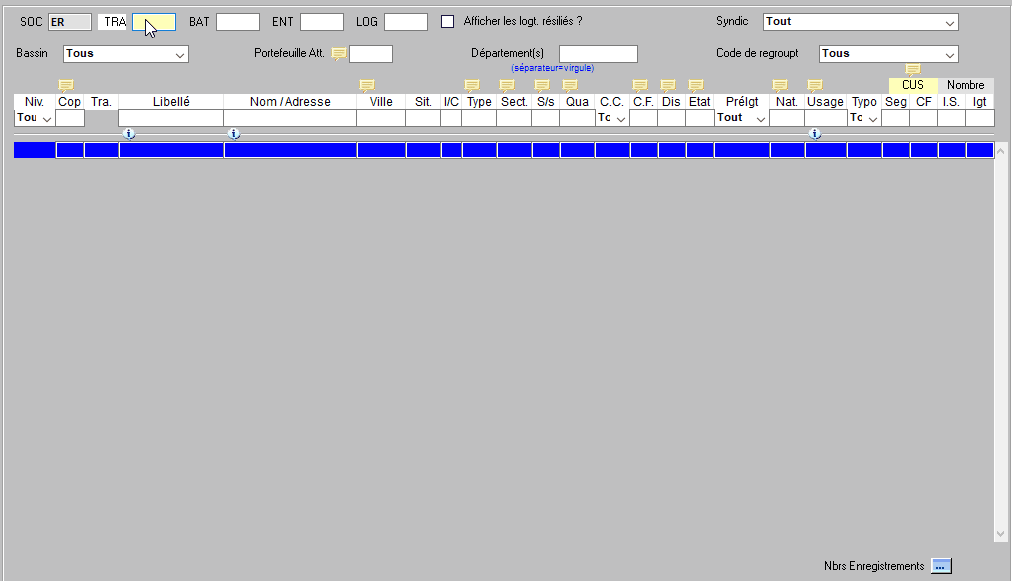Click the CUS column group header
This screenshot has width=1012, height=581.
click(x=911, y=85)
